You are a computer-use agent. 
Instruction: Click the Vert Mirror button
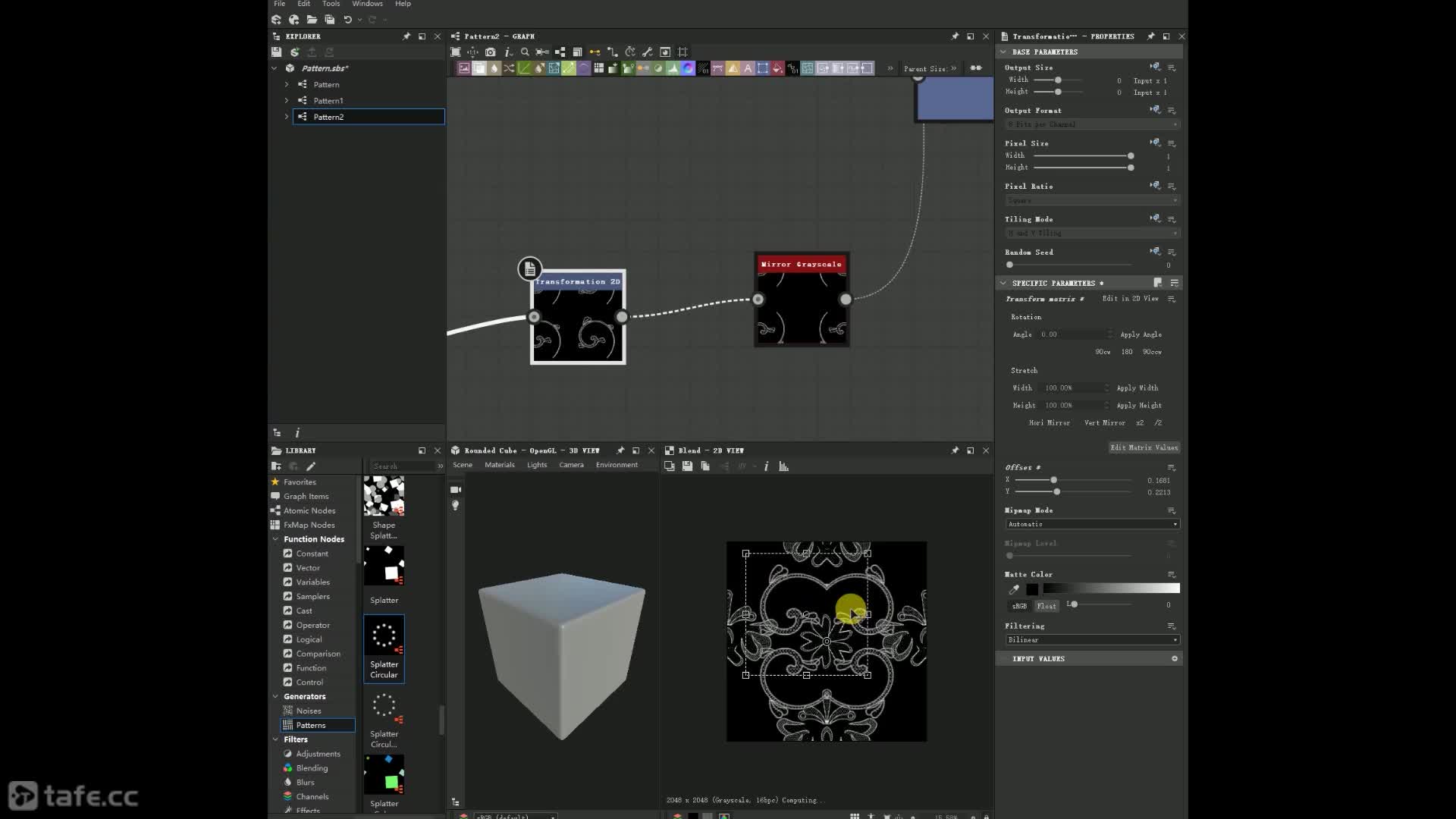pyautogui.click(x=1105, y=423)
